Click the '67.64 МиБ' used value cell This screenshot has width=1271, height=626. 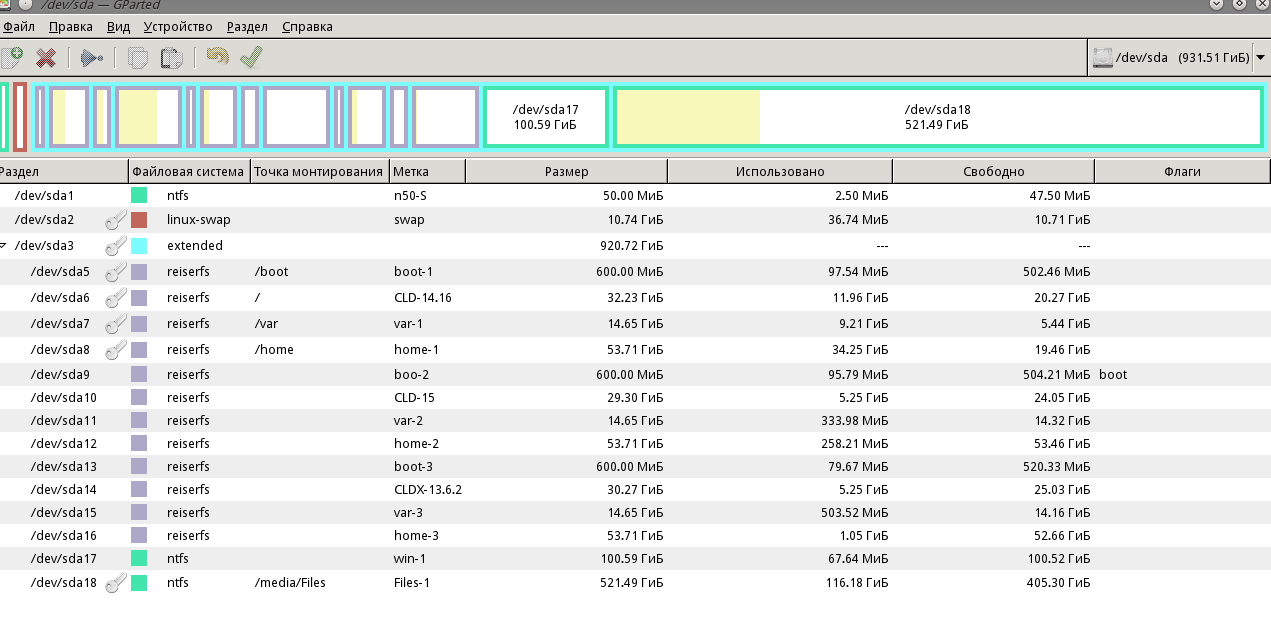pyautogui.click(x=856, y=559)
